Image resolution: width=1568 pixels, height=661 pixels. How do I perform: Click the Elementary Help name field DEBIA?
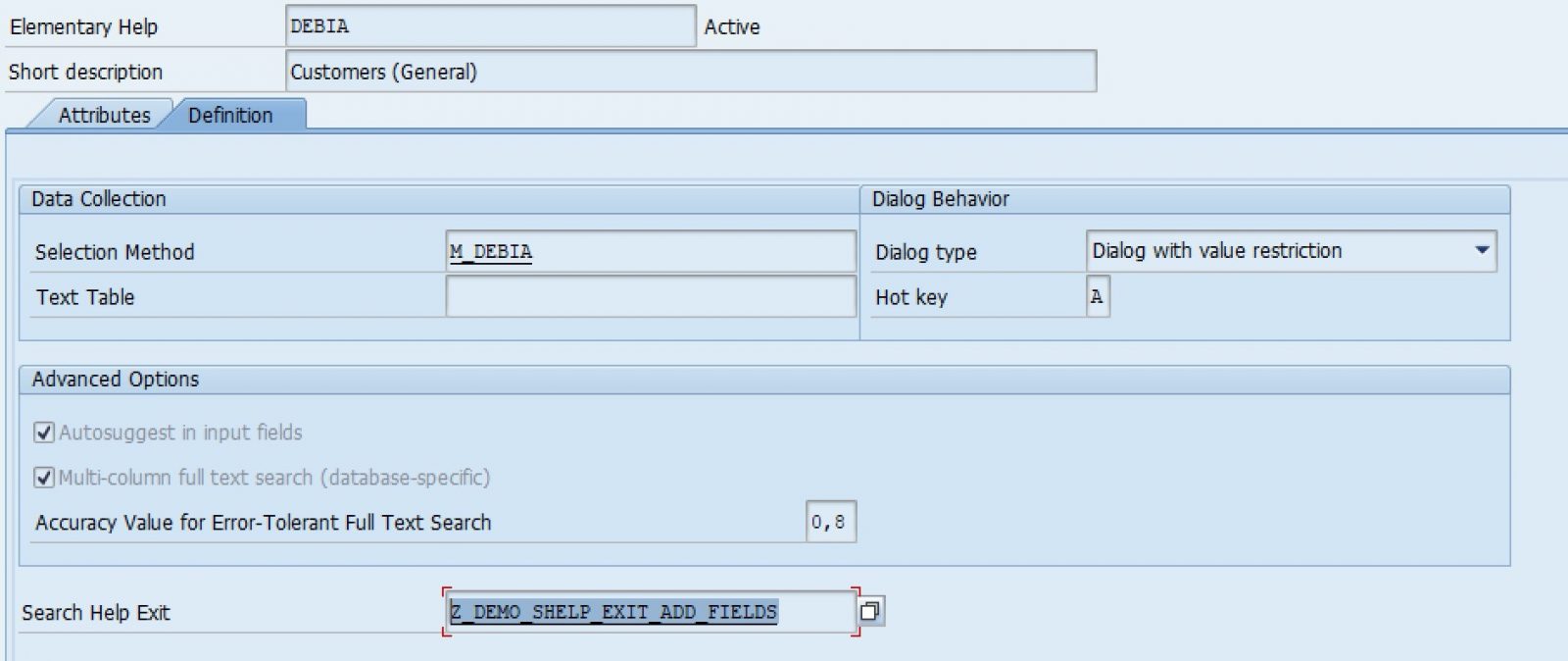[491, 26]
